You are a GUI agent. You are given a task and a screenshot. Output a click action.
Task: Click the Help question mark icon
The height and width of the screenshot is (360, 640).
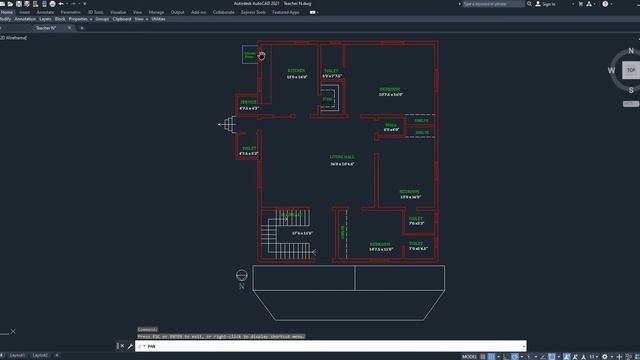tap(605, 4)
